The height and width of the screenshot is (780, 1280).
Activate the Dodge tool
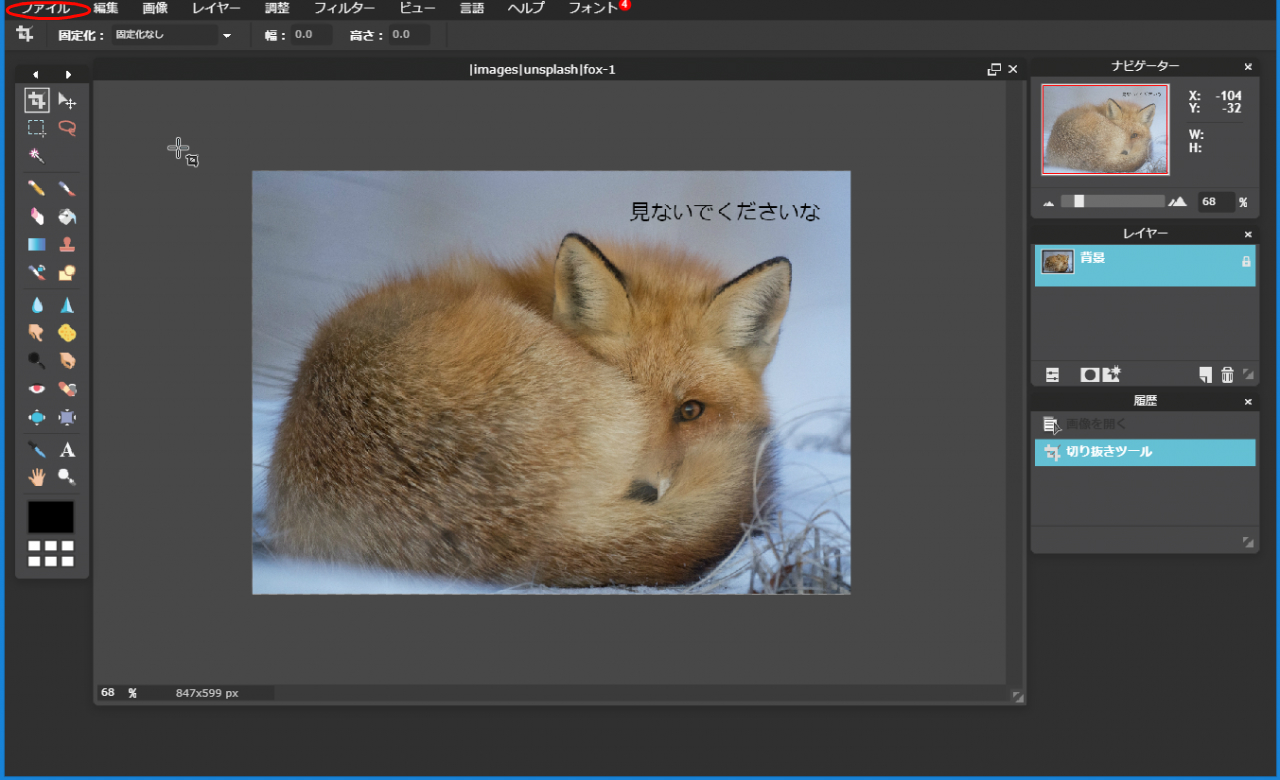37,361
